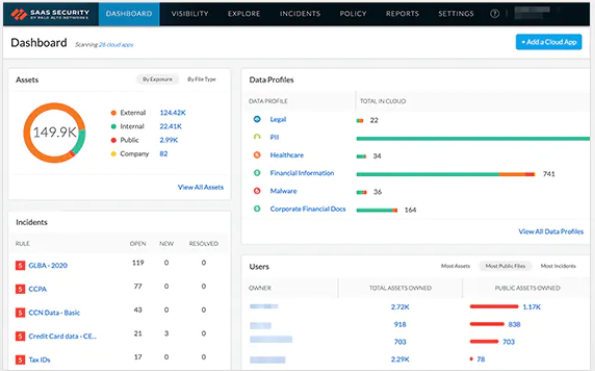The height and width of the screenshot is (371, 595).
Task: Click the NEW count 3 for Credit Card data
Action: point(166,333)
